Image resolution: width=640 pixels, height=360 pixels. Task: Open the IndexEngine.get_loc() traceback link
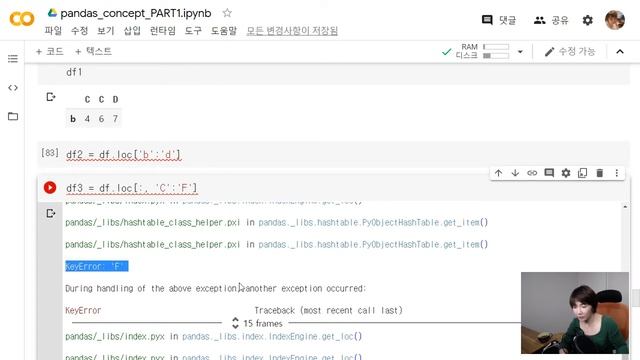272,336
